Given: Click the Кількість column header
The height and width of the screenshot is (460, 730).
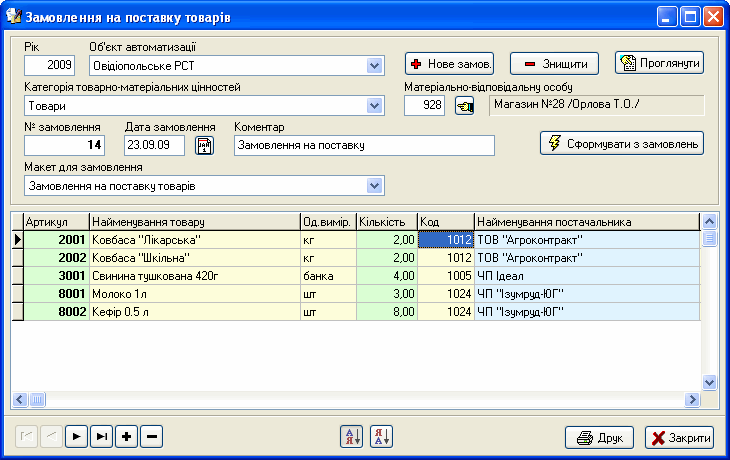Looking at the screenshot, I should 387,222.
